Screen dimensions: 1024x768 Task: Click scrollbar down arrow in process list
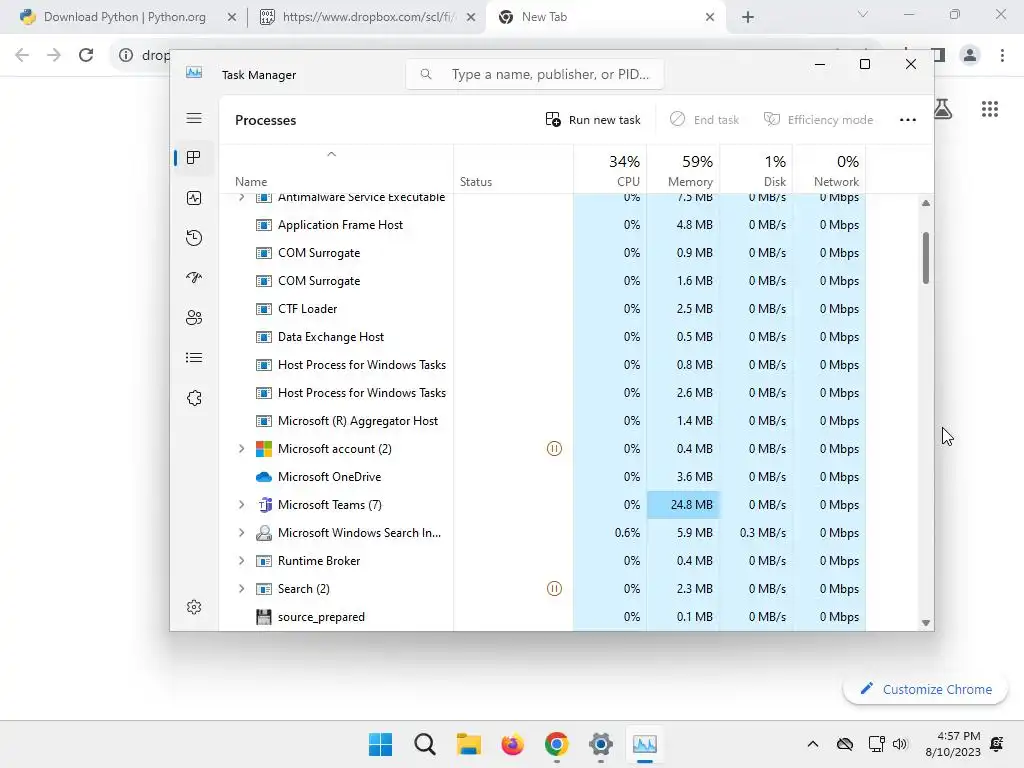pos(925,623)
